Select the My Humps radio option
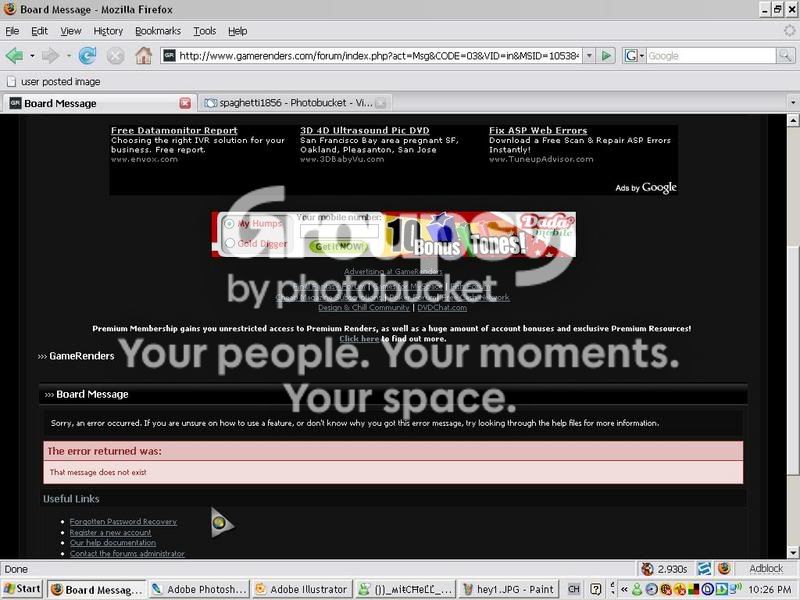Image resolution: width=800 pixels, height=600 pixels. [229, 223]
